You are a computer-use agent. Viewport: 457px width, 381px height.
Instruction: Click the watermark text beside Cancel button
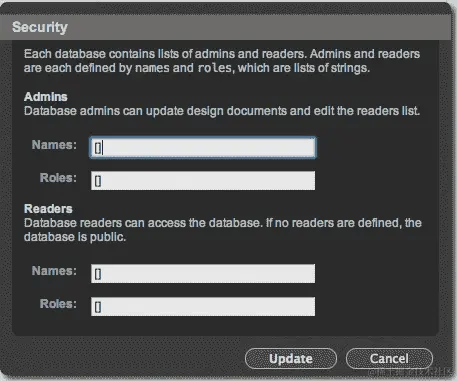point(410,372)
